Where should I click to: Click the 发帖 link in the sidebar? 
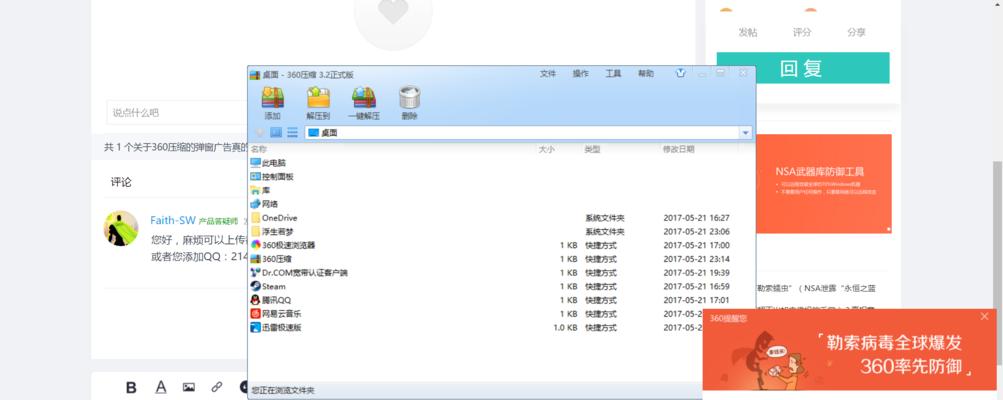click(x=748, y=32)
